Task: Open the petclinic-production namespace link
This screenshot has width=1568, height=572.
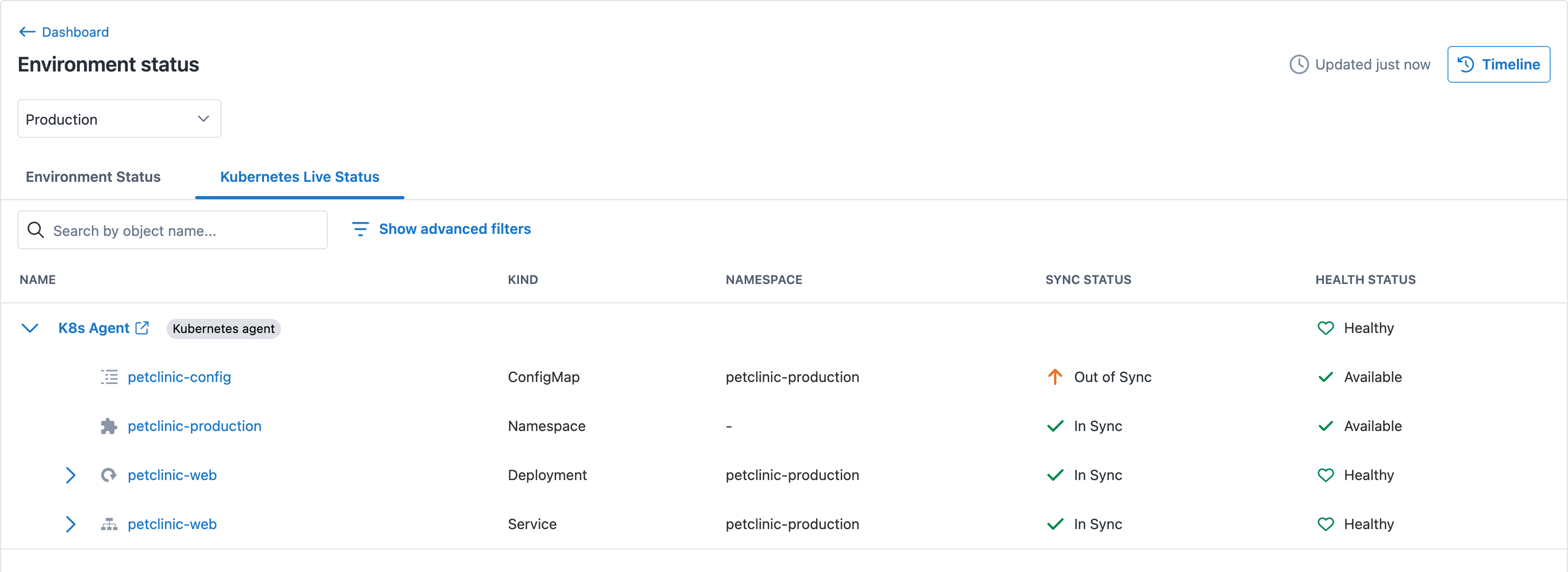Action: [195, 426]
